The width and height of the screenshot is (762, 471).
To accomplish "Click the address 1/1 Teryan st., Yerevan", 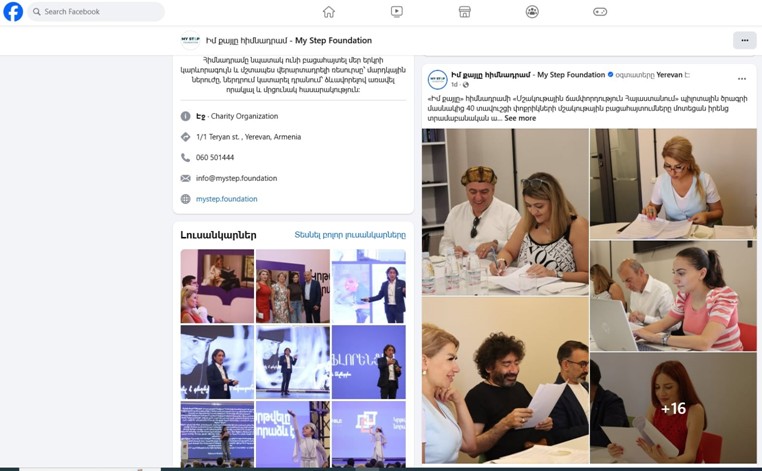I will pyautogui.click(x=248, y=137).
